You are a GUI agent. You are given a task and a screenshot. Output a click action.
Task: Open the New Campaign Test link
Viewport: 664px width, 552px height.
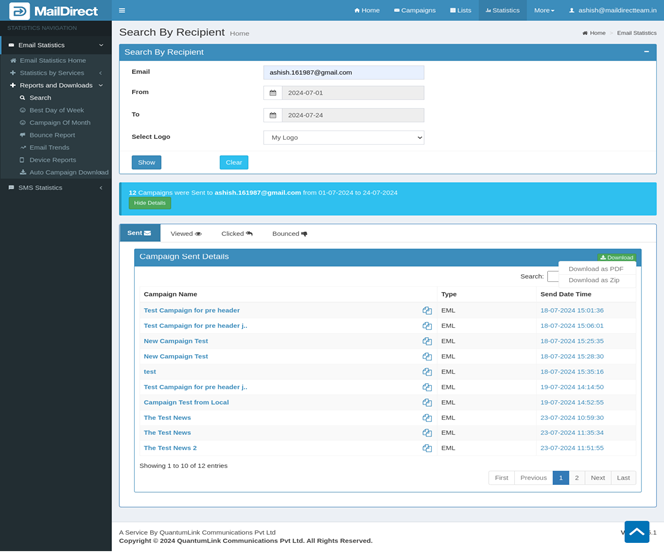[x=176, y=341]
